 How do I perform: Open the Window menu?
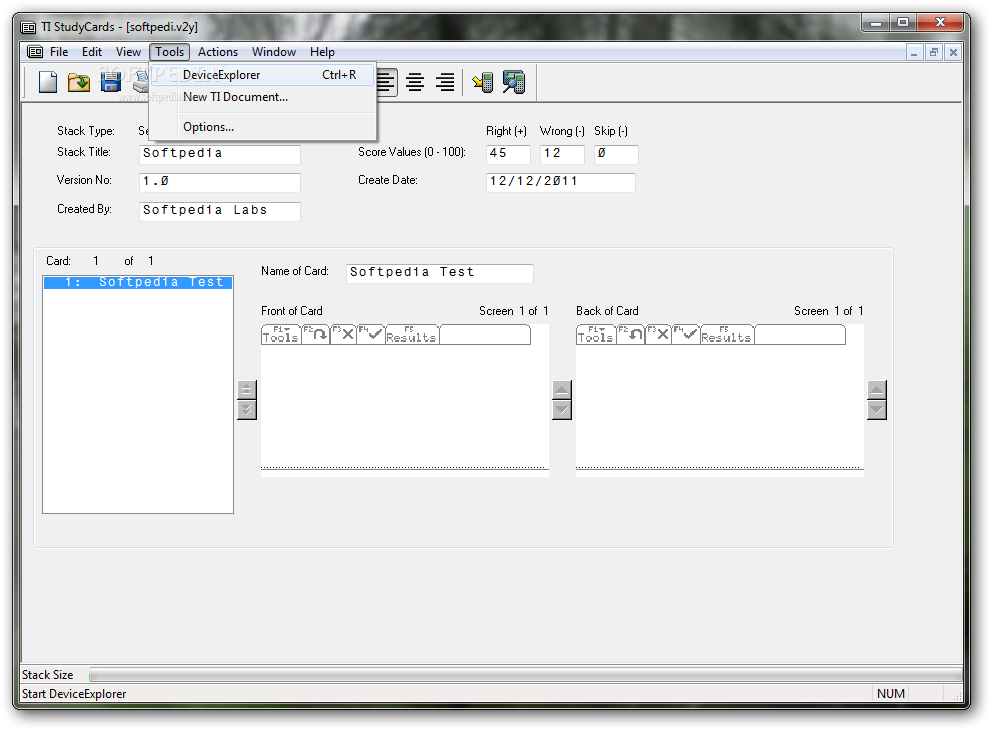274,52
